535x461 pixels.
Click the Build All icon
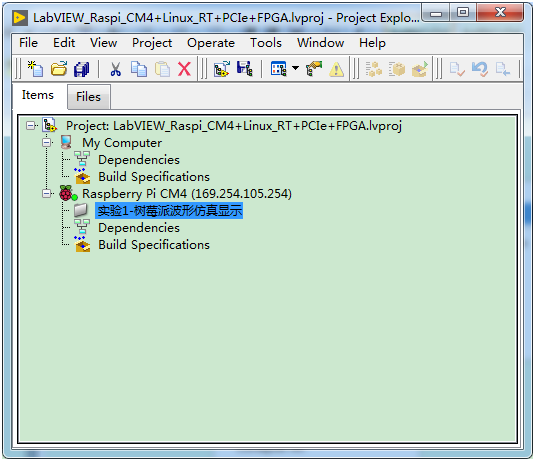[374, 69]
